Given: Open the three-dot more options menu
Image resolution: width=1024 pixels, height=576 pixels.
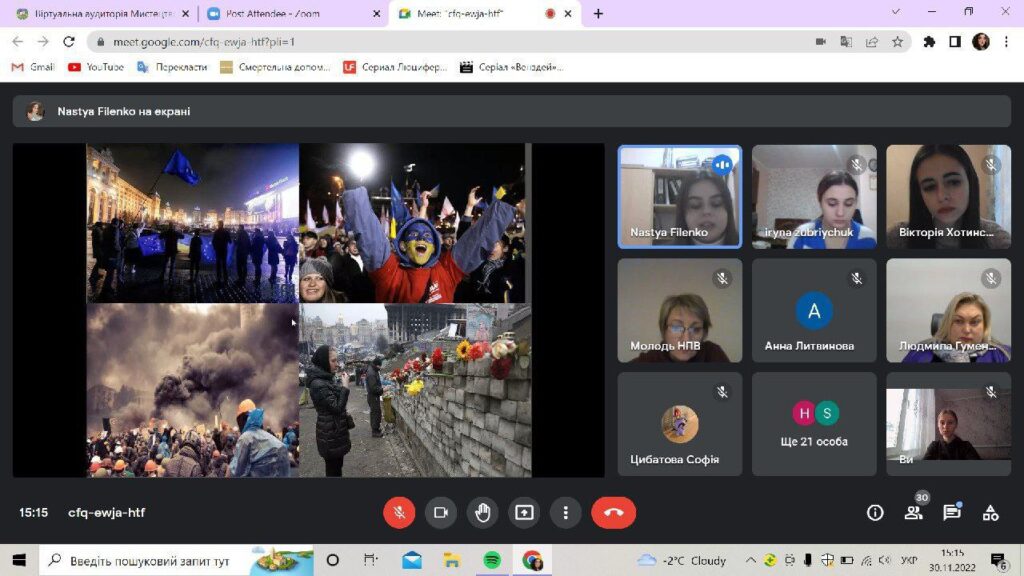Looking at the screenshot, I should tap(565, 513).
